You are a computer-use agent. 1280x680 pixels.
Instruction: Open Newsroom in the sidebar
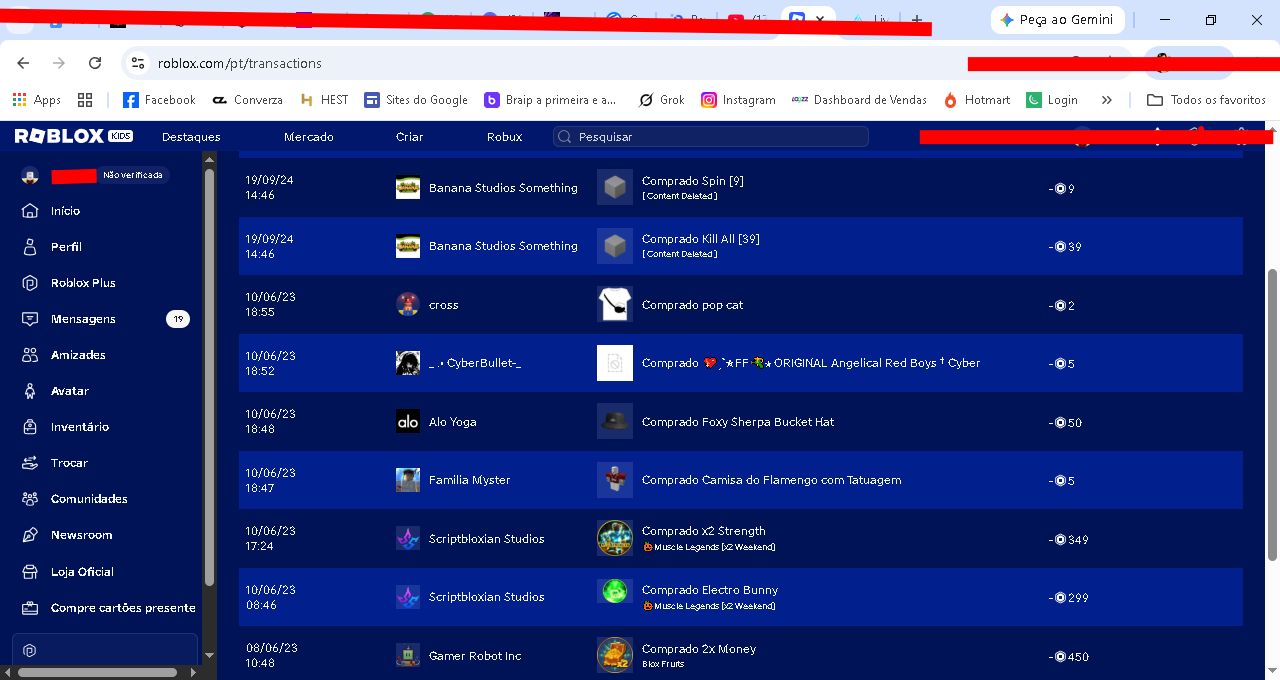coord(81,535)
